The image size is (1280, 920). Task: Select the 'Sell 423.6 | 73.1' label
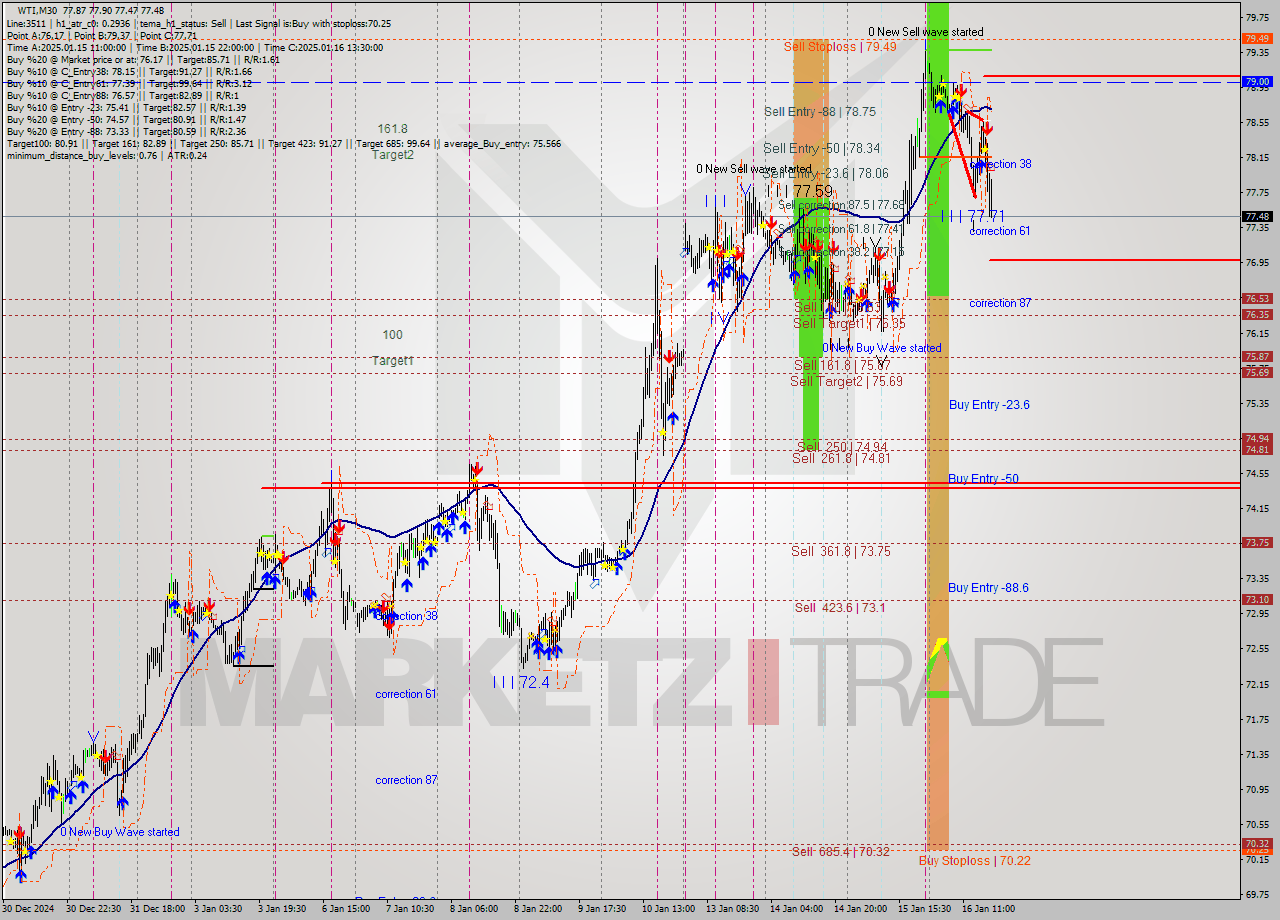839,607
